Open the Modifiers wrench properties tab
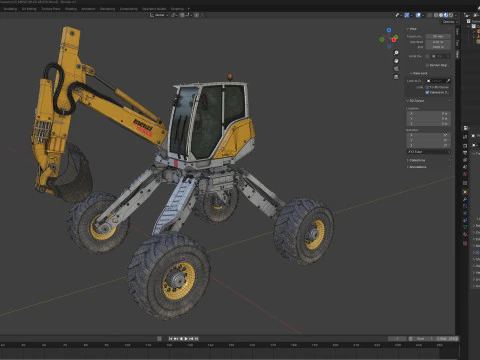Image resolution: width=480 pixels, height=360 pixels. coord(465,199)
